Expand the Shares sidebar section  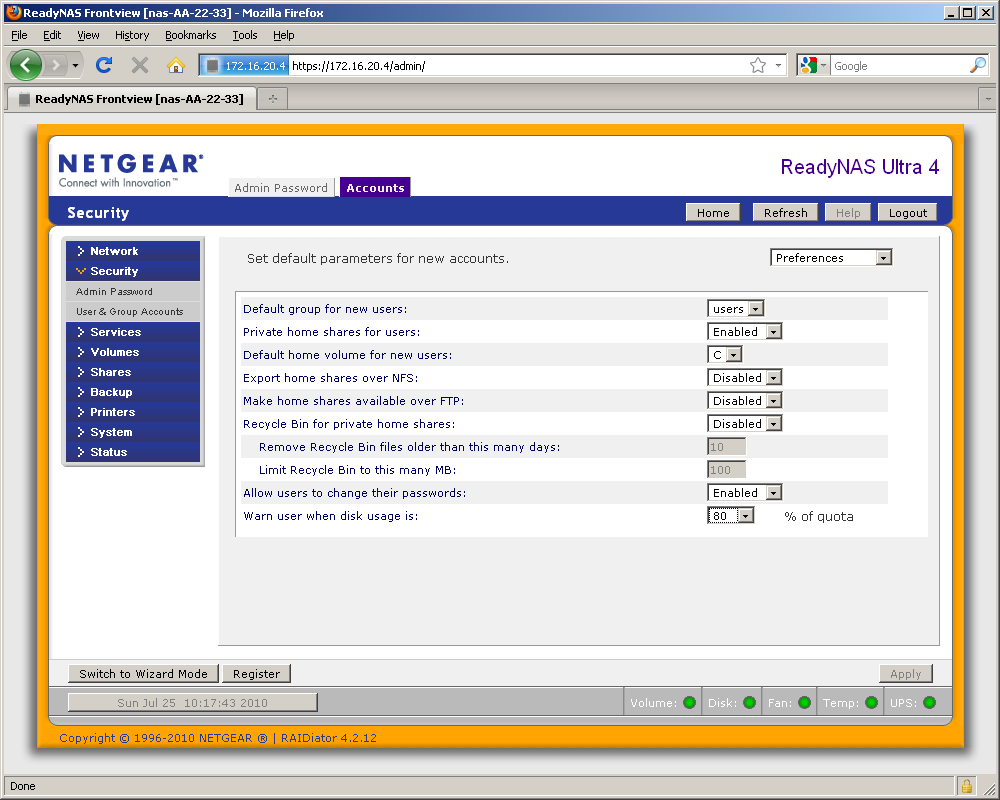tap(133, 372)
